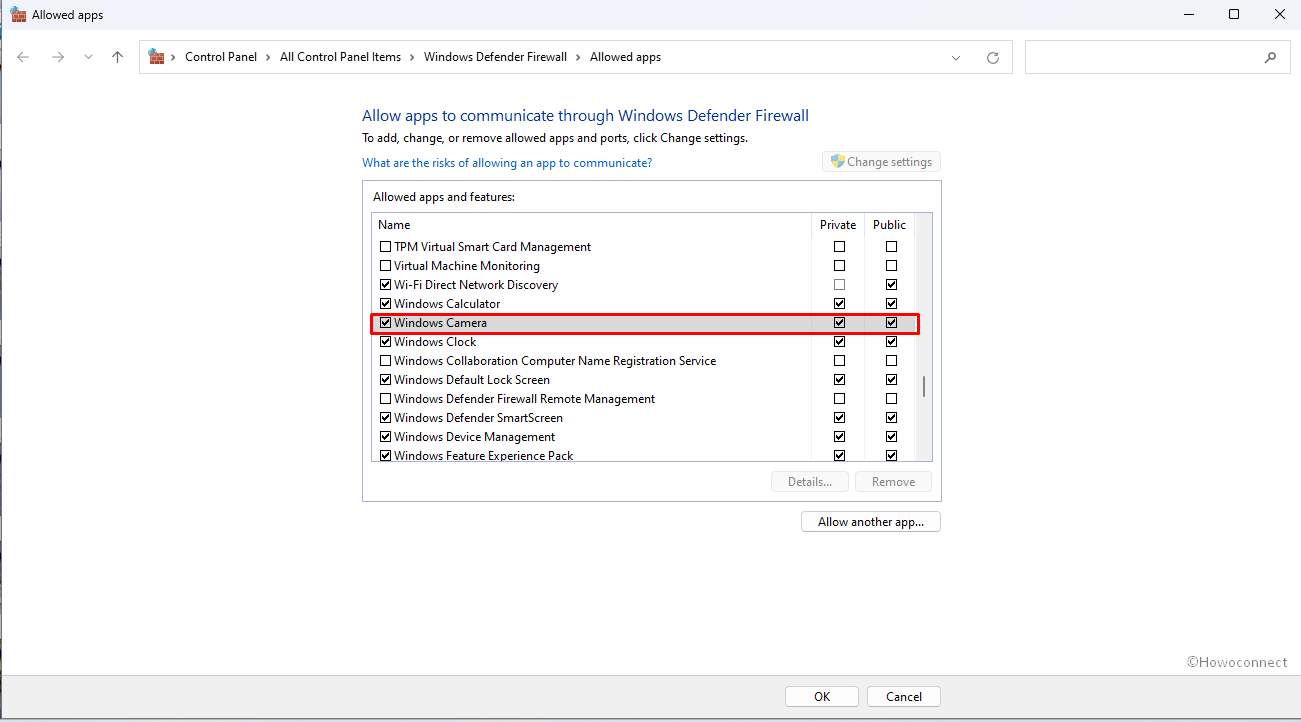
Task: Toggle Public checkbox for Windows Camera
Action: (x=891, y=323)
